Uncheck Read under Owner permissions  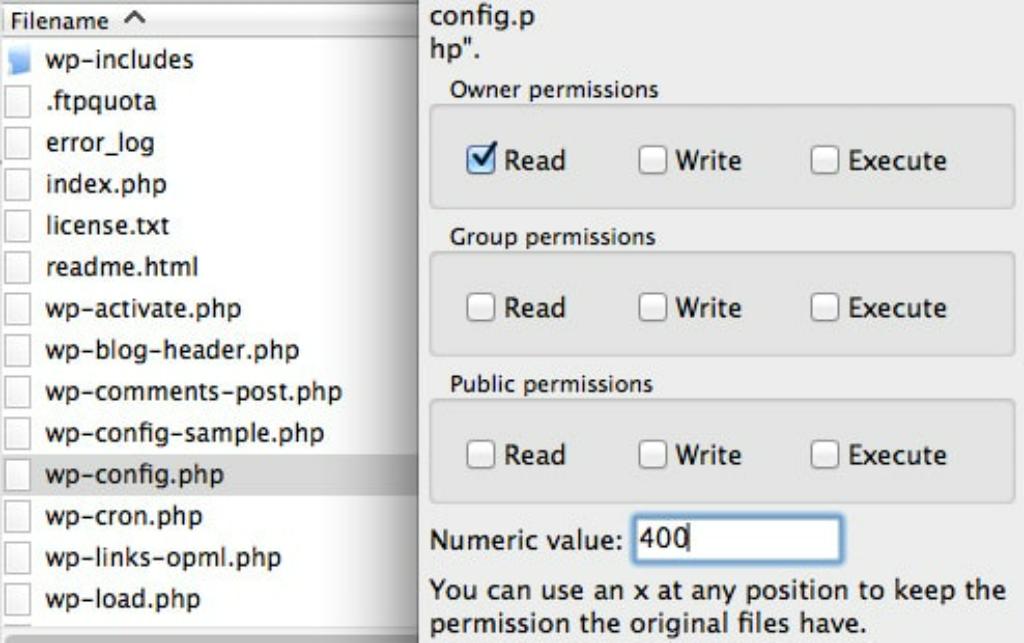click(x=483, y=160)
